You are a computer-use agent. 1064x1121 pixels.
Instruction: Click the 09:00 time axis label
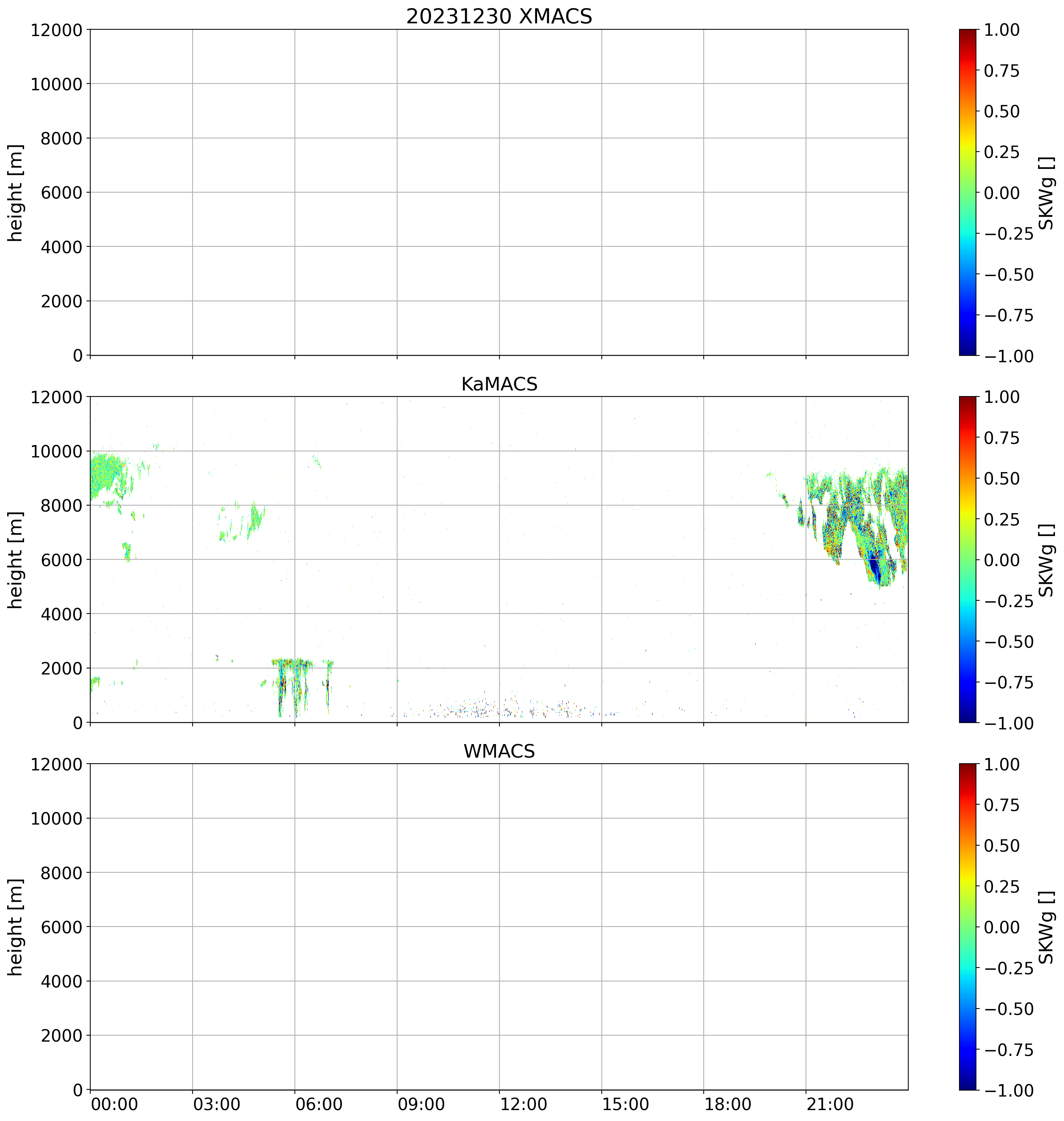click(x=421, y=1104)
